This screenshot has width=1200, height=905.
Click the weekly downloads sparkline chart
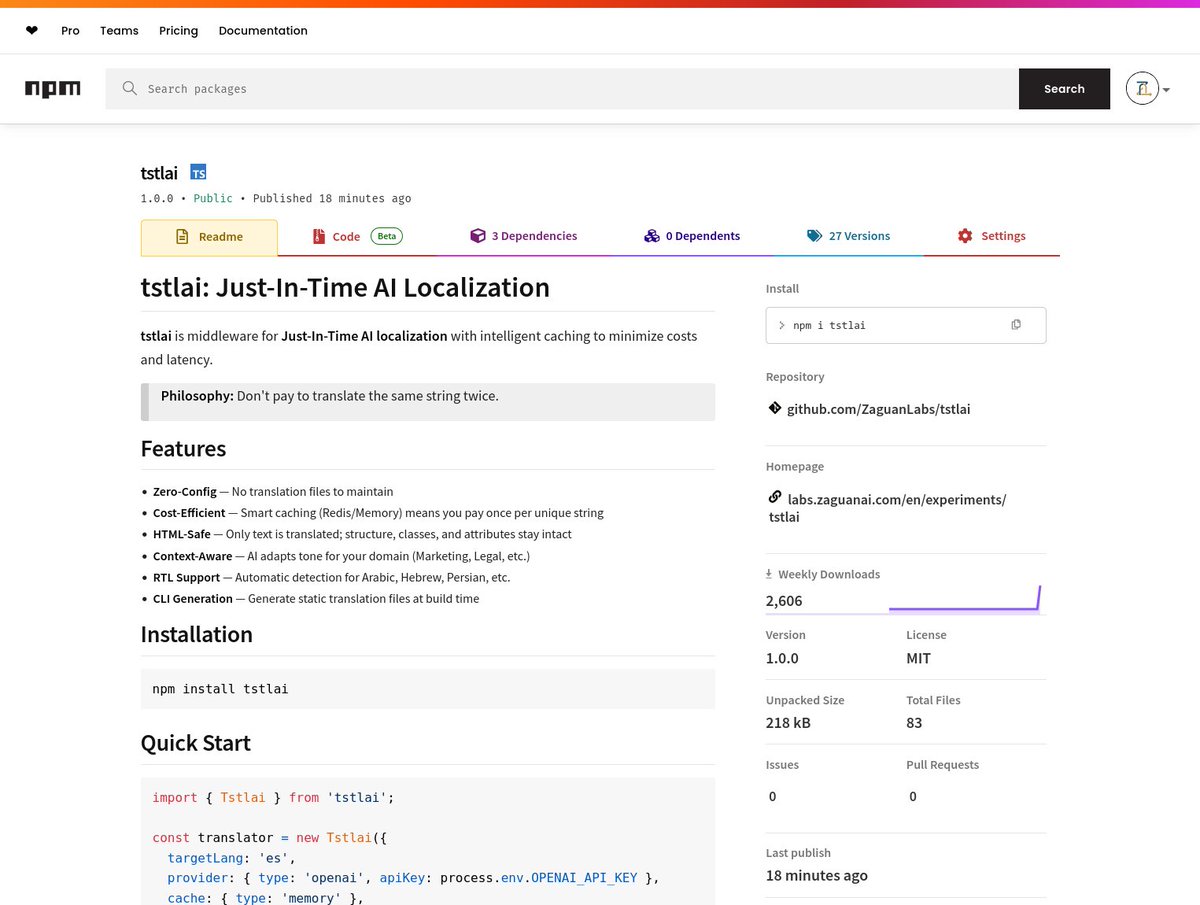tap(965, 598)
